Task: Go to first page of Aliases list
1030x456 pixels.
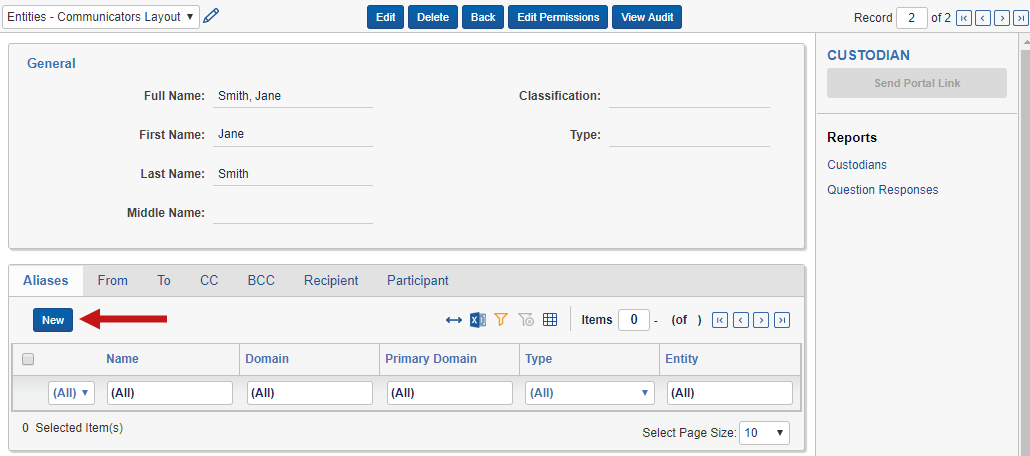Action: [x=719, y=320]
